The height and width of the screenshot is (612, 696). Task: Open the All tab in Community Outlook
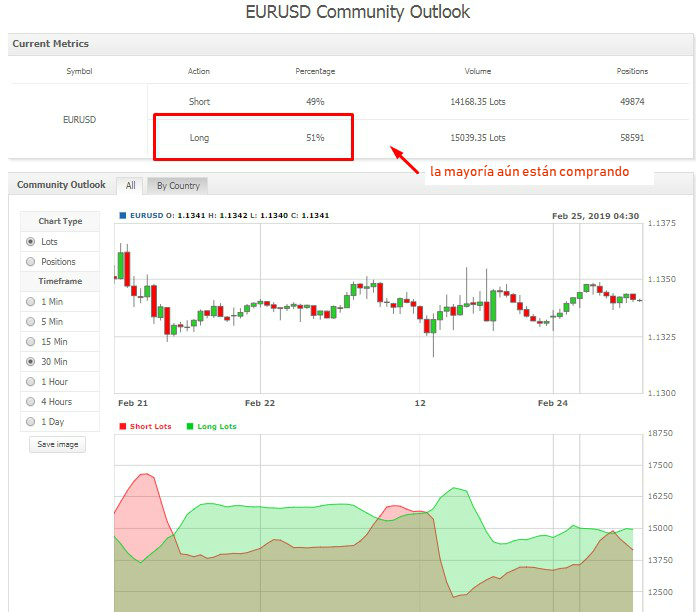tap(130, 186)
